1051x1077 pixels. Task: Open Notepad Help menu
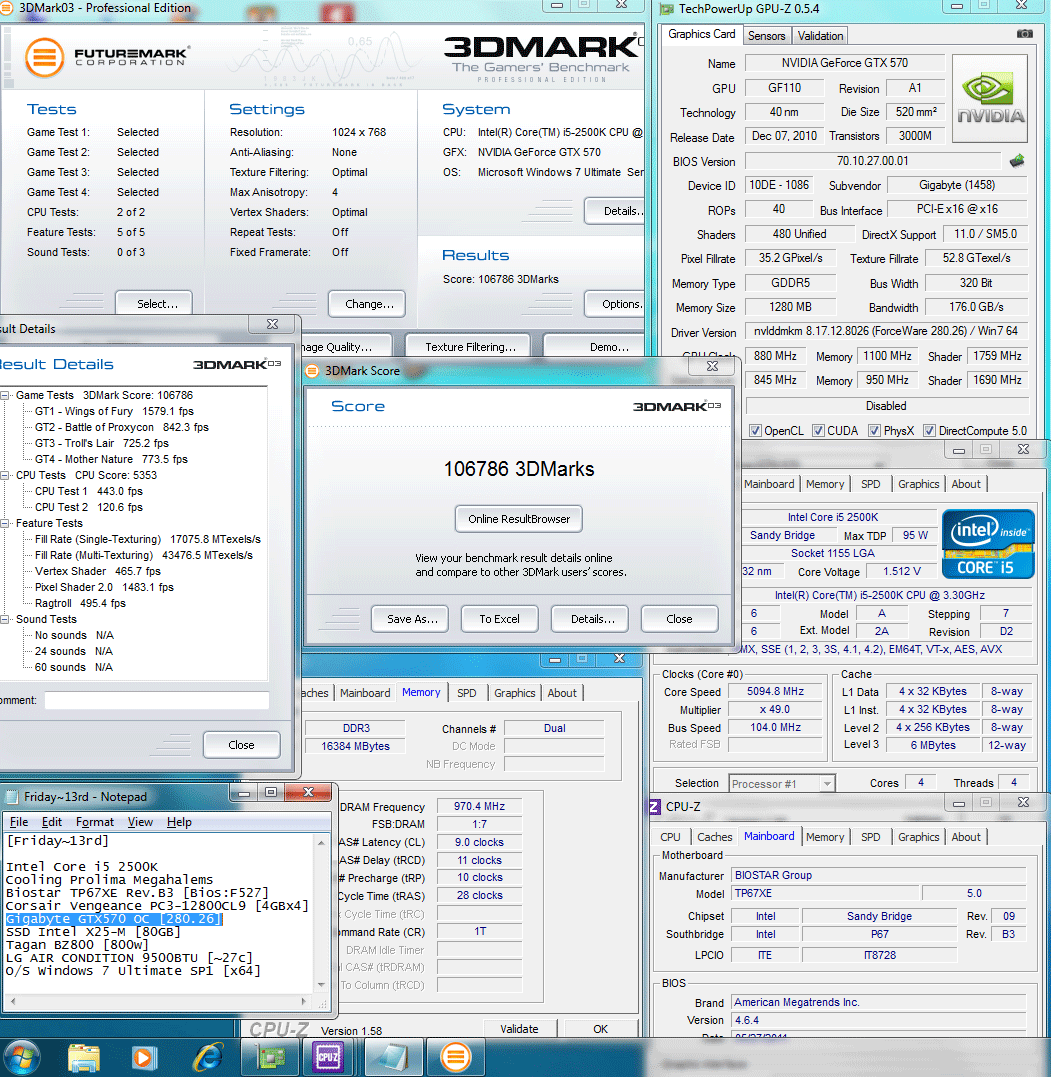click(179, 822)
